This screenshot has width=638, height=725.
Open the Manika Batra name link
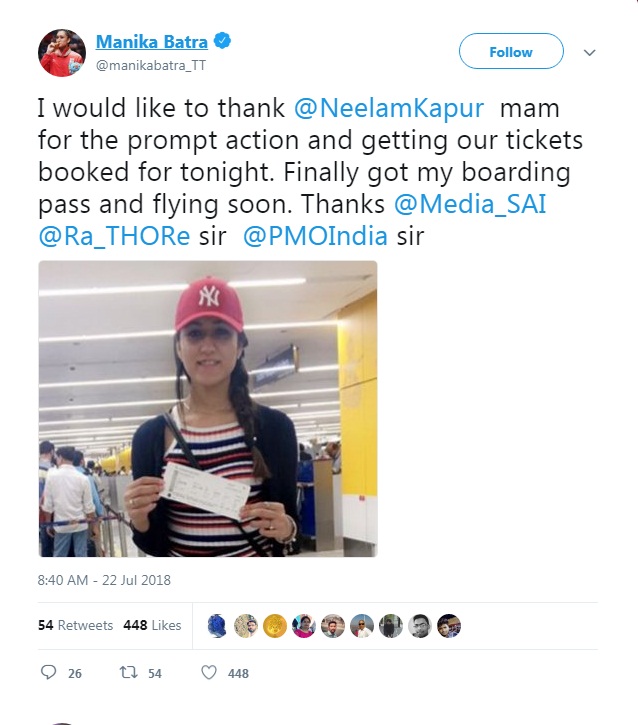(x=152, y=42)
